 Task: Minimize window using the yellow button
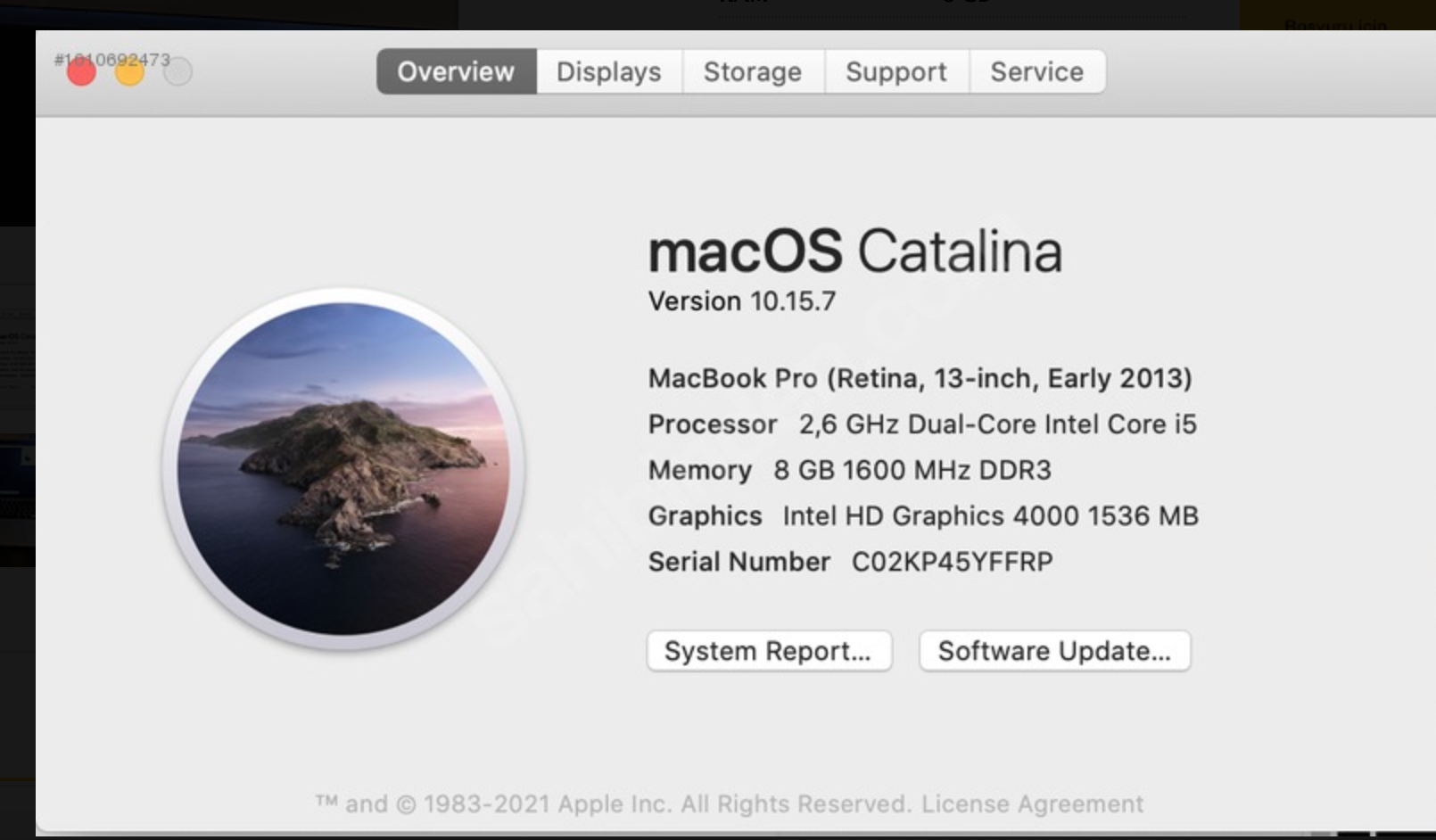pos(129,71)
